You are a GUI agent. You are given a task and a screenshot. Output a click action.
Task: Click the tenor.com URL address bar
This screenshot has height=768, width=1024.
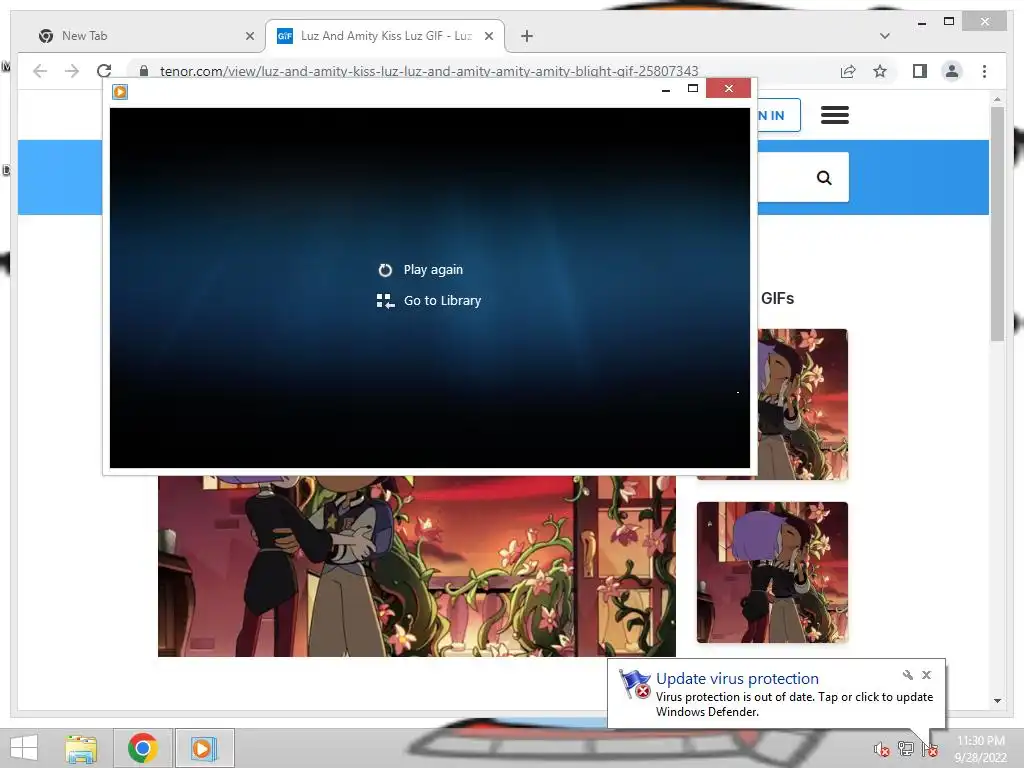pyautogui.click(x=428, y=71)
